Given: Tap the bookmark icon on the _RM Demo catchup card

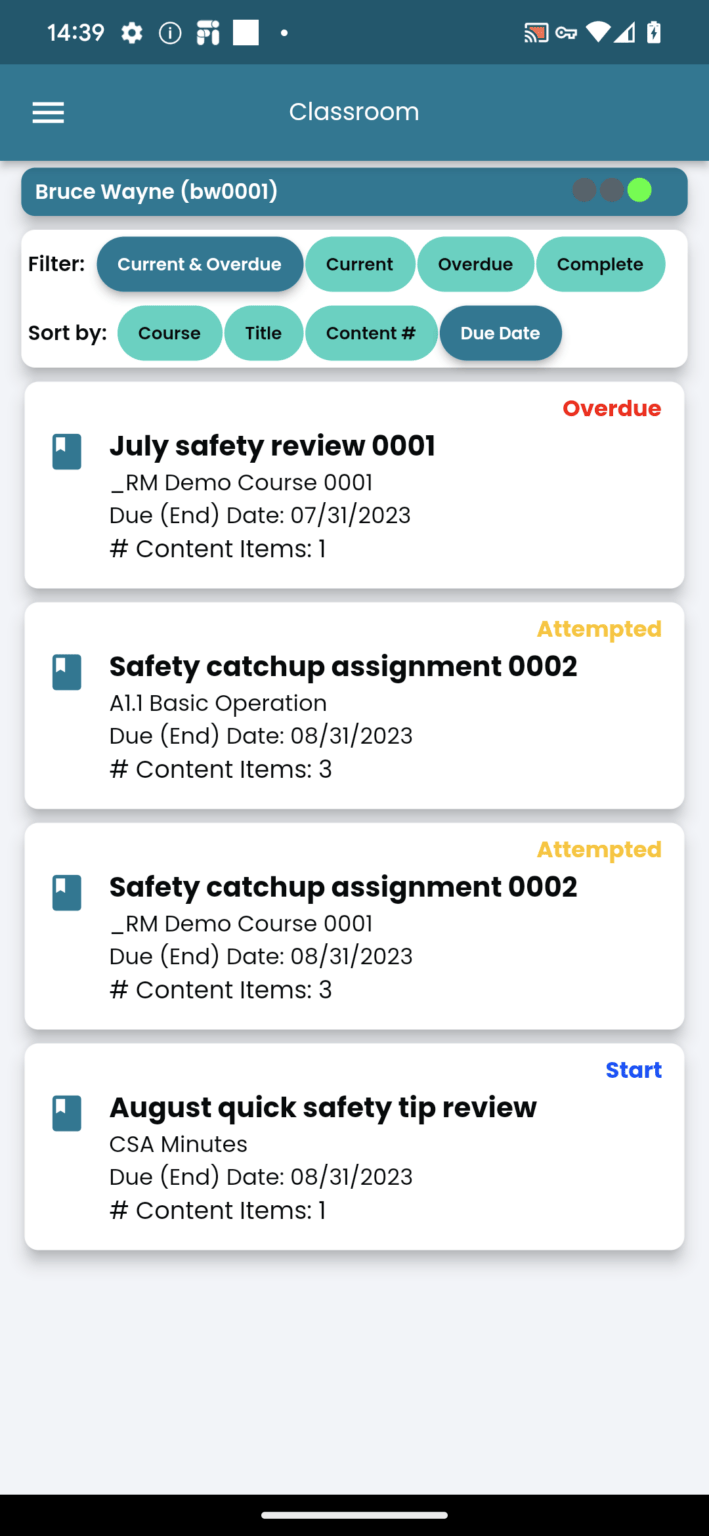Looking at the screenshot, I should tap(66, 892).
